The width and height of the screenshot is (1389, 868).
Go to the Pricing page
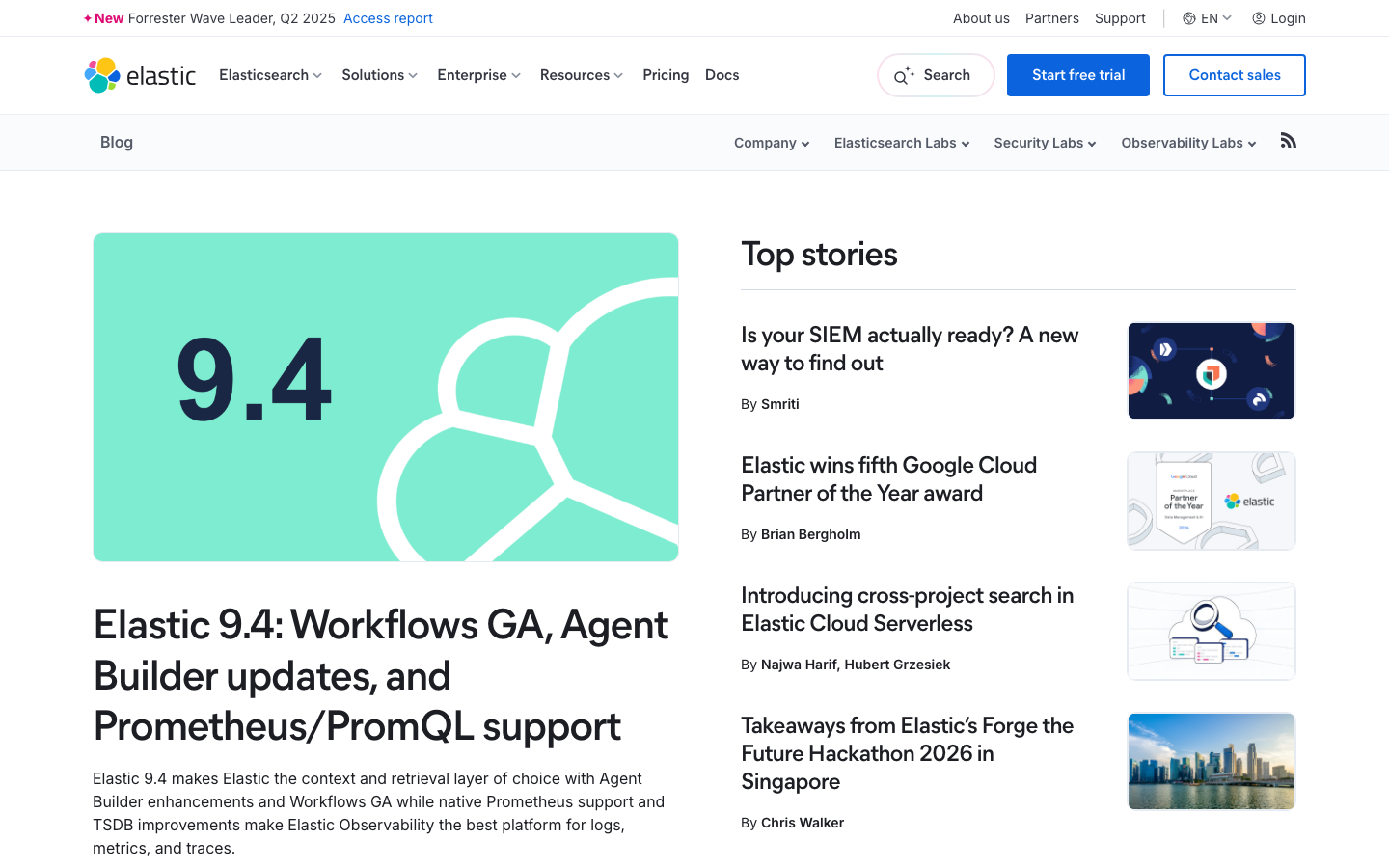[x=666, y=75]
